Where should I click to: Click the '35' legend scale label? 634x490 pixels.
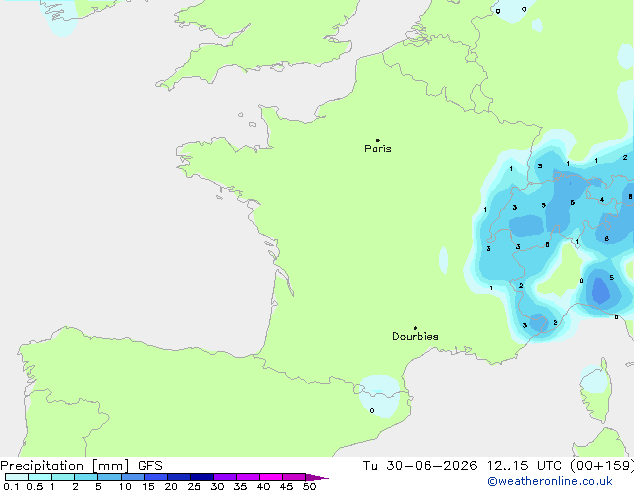[x=240, y=486]
